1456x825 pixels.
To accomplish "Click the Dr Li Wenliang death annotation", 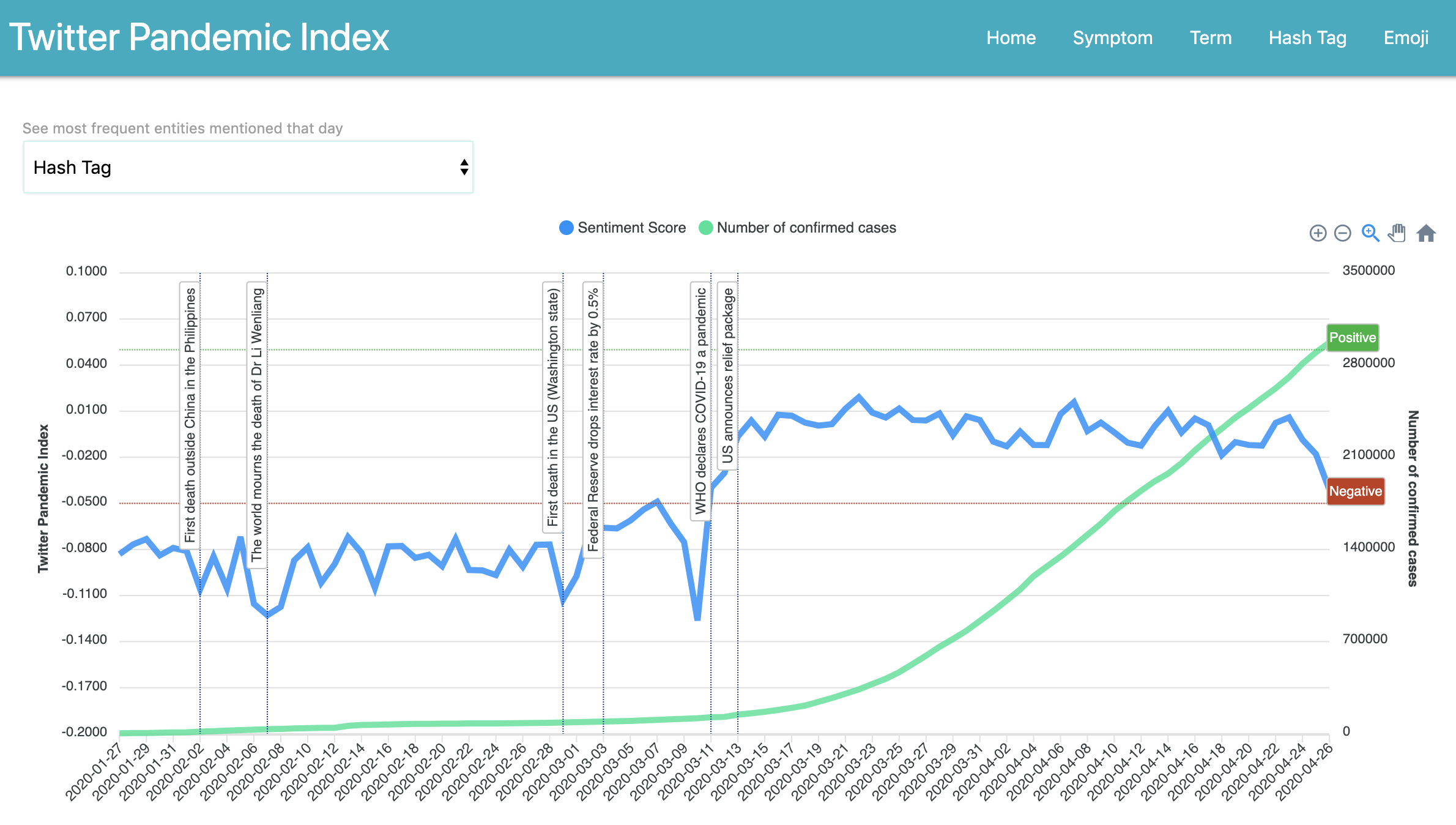I will point(257,425).
